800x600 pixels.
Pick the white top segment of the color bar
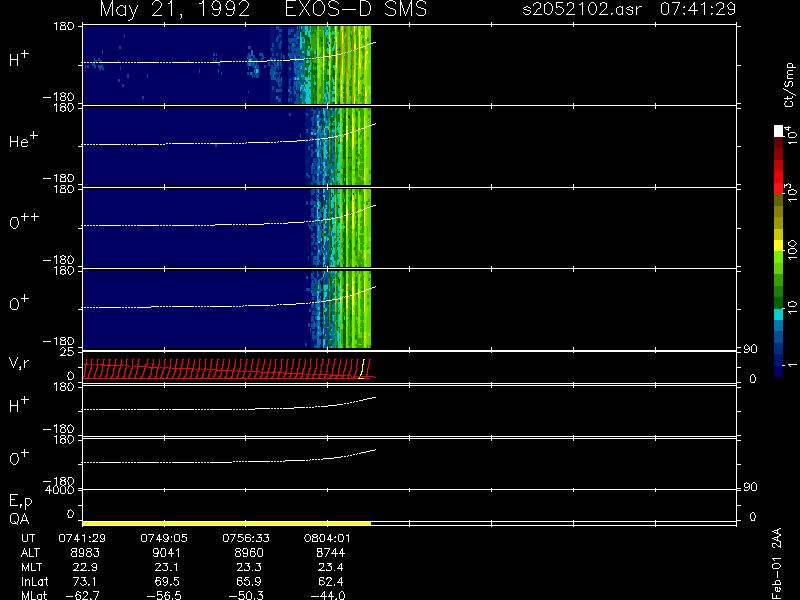click(x=778, y=131)
